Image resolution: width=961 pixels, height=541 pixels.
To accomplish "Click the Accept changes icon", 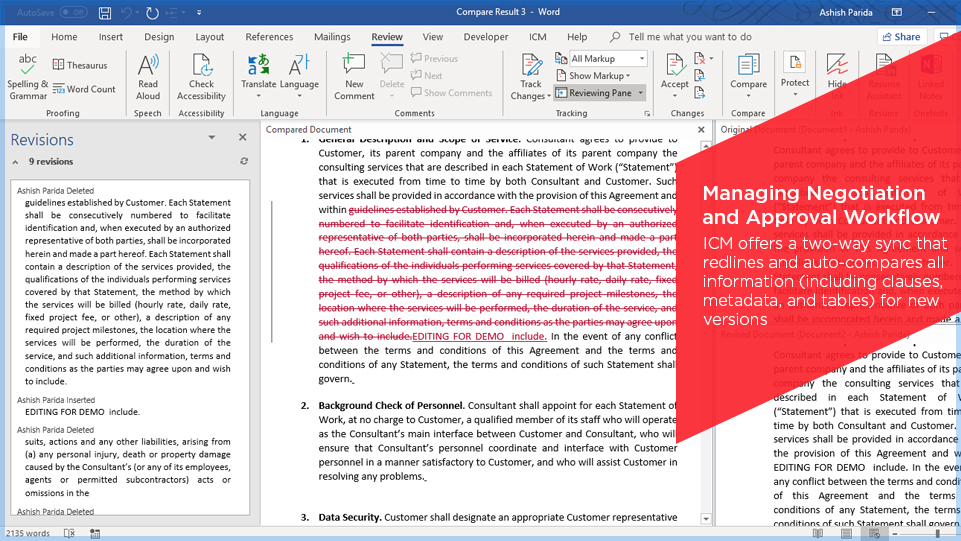I will pos(675,67).
